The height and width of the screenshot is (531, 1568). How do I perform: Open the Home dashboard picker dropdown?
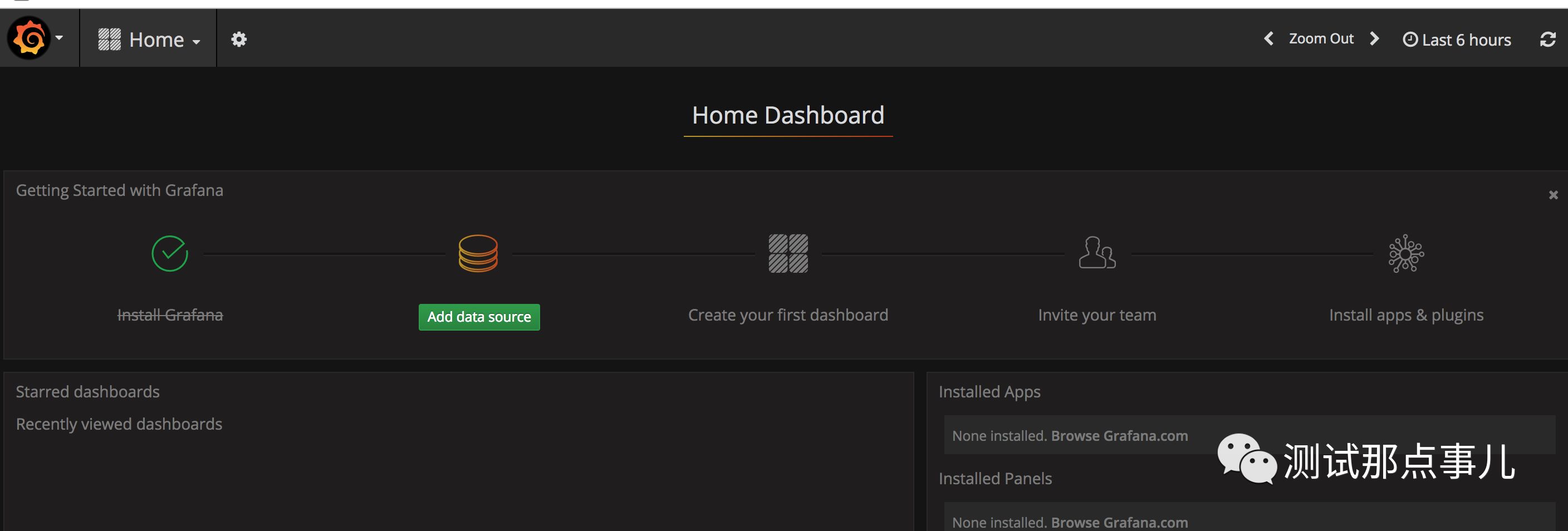pos(149,40)
